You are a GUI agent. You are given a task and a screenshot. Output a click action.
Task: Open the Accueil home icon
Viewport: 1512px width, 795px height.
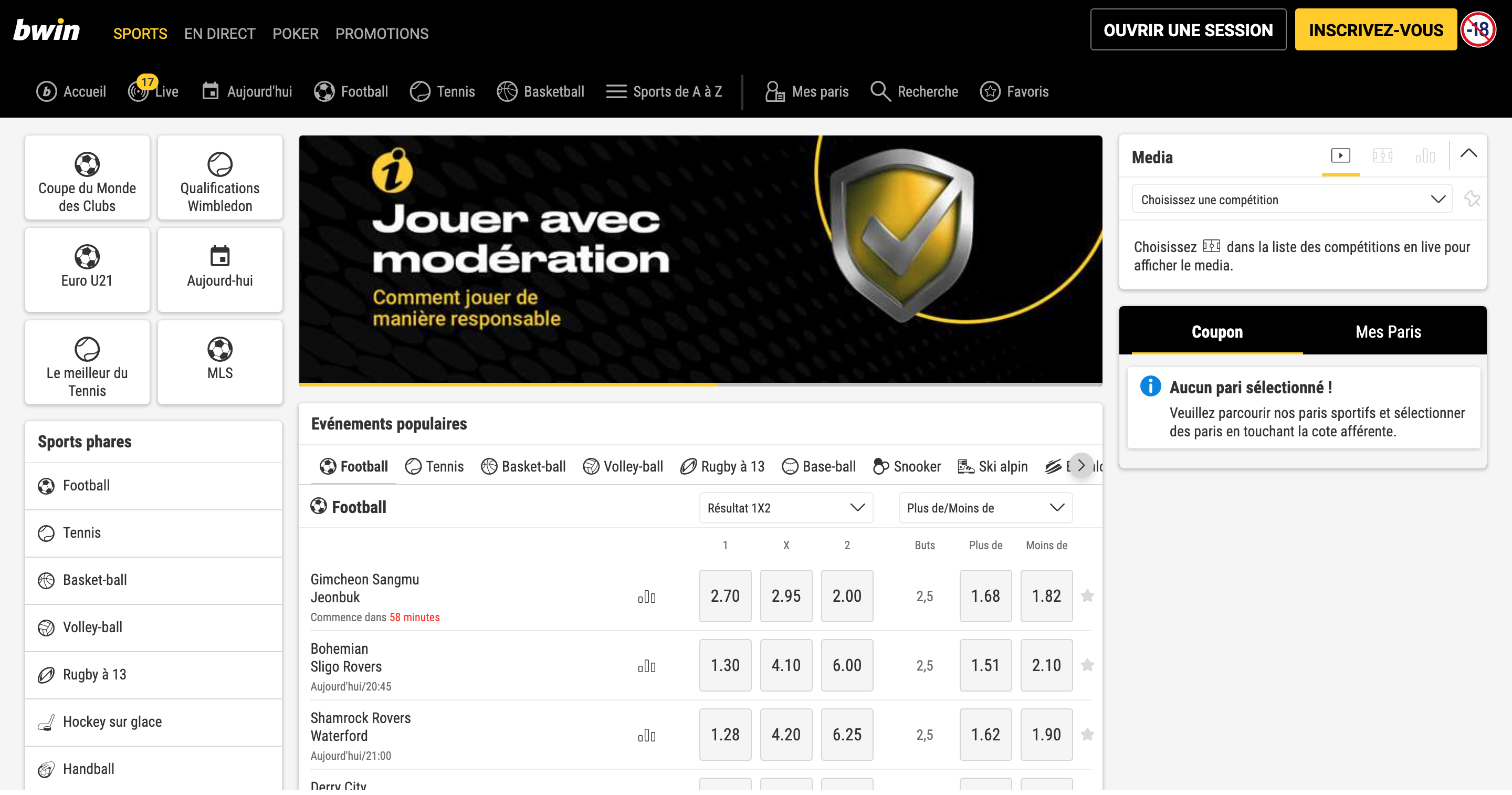[x=71, y=91]
